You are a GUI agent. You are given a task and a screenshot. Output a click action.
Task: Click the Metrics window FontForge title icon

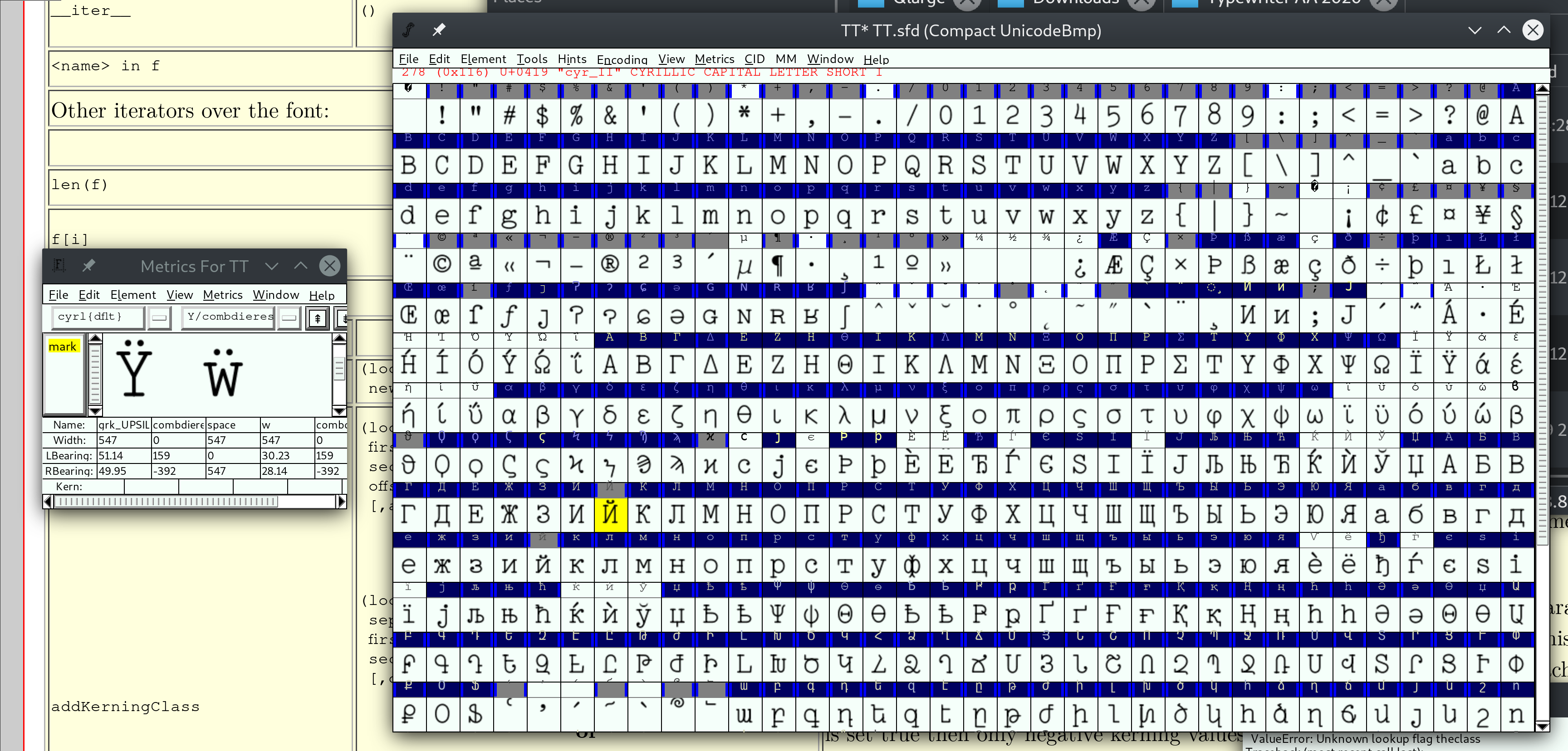tap(59, 265)
